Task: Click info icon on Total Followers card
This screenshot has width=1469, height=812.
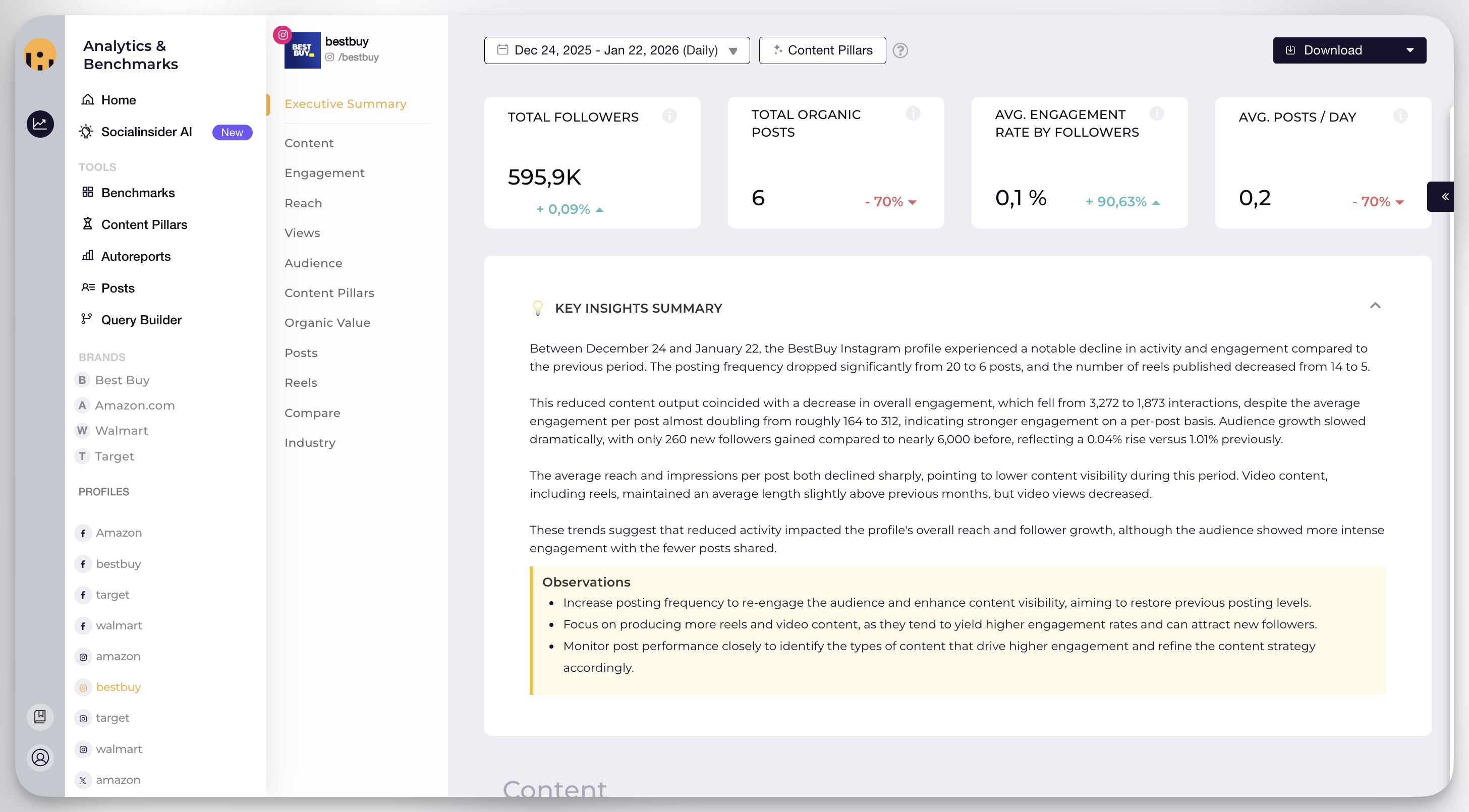Action: 669,116
